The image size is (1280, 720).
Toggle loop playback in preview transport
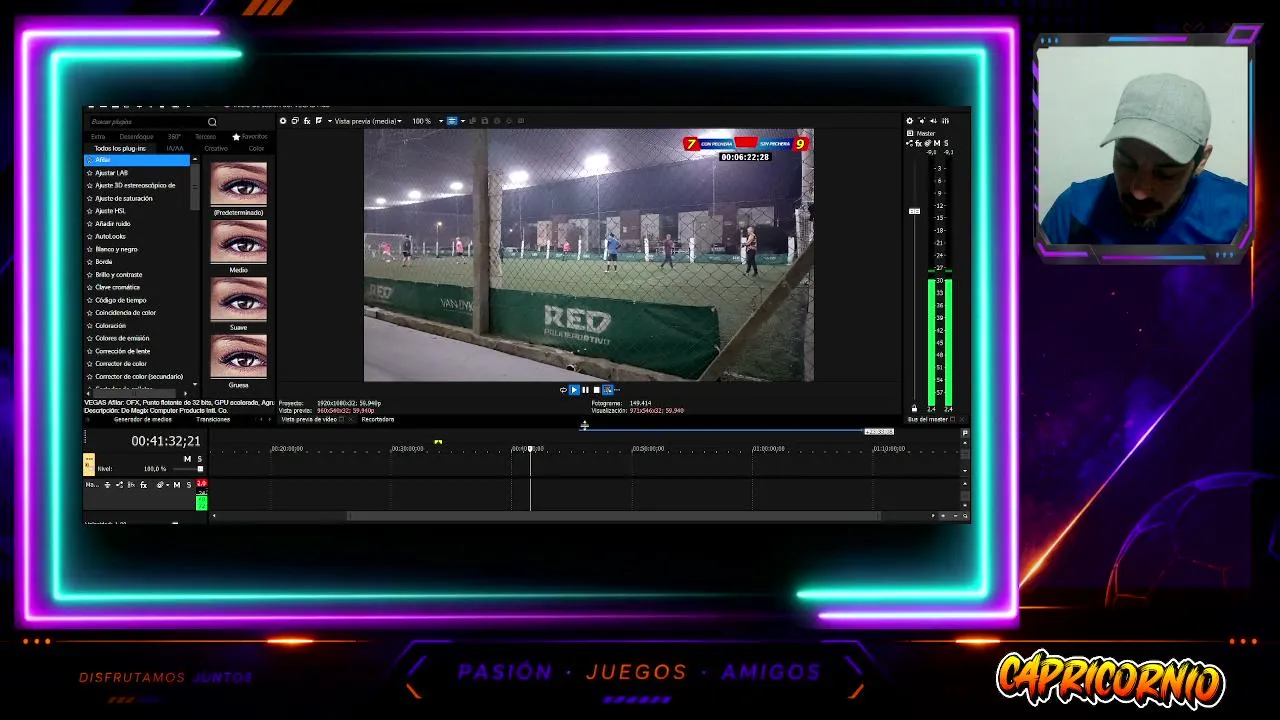point(563,390)
